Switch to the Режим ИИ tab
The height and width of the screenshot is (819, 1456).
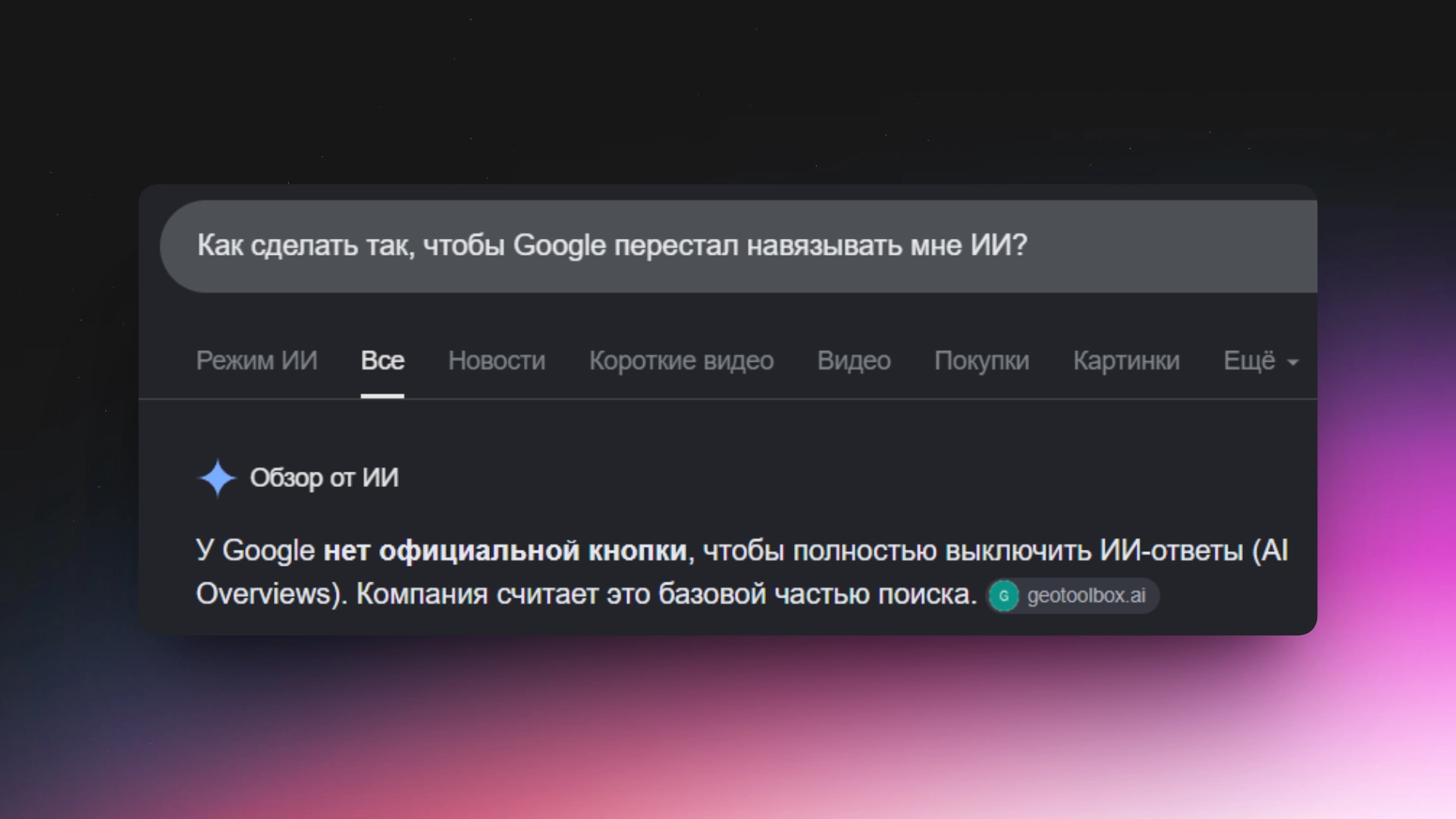(256, 361)
